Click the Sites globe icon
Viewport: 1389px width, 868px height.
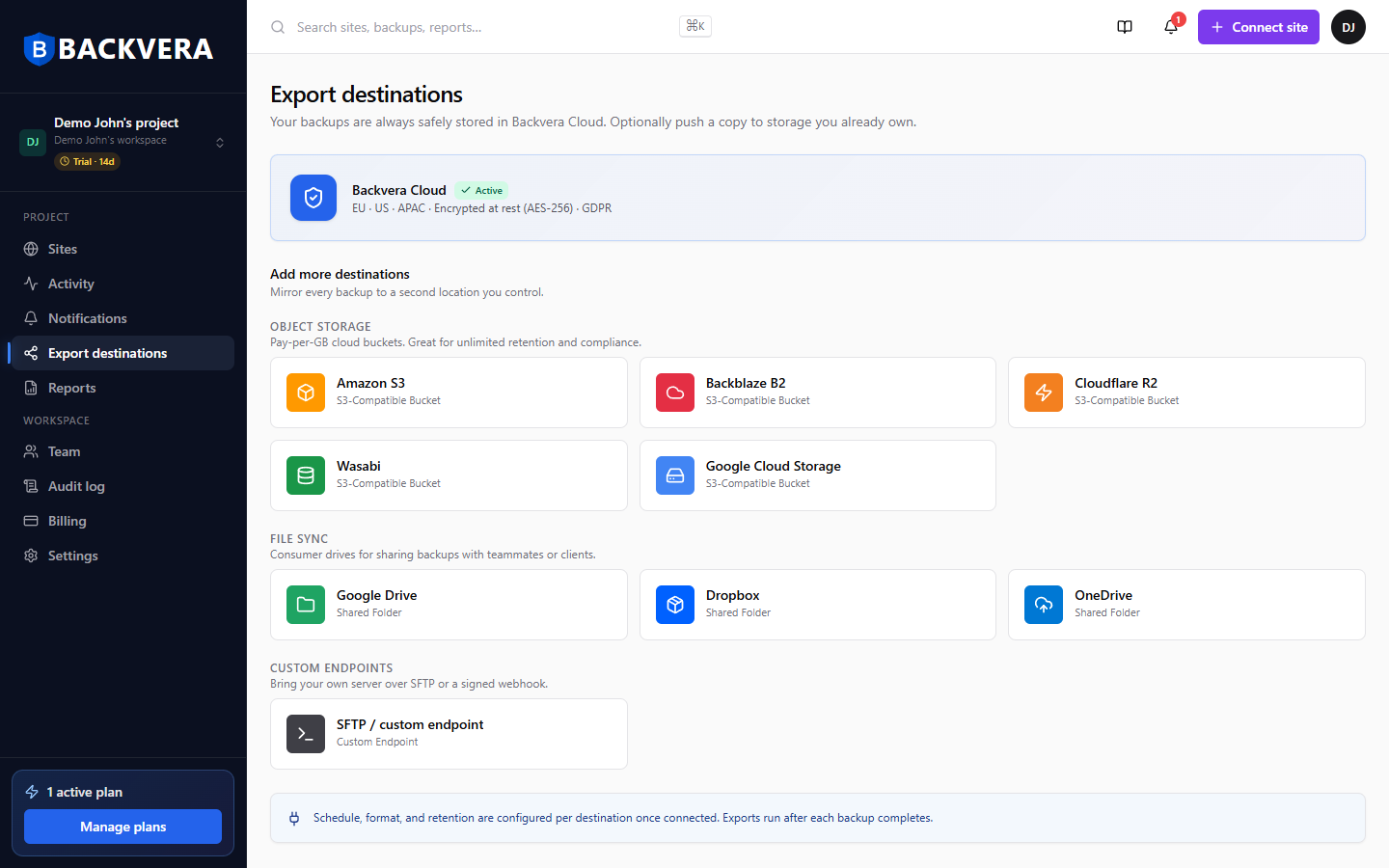pos(31,249)
